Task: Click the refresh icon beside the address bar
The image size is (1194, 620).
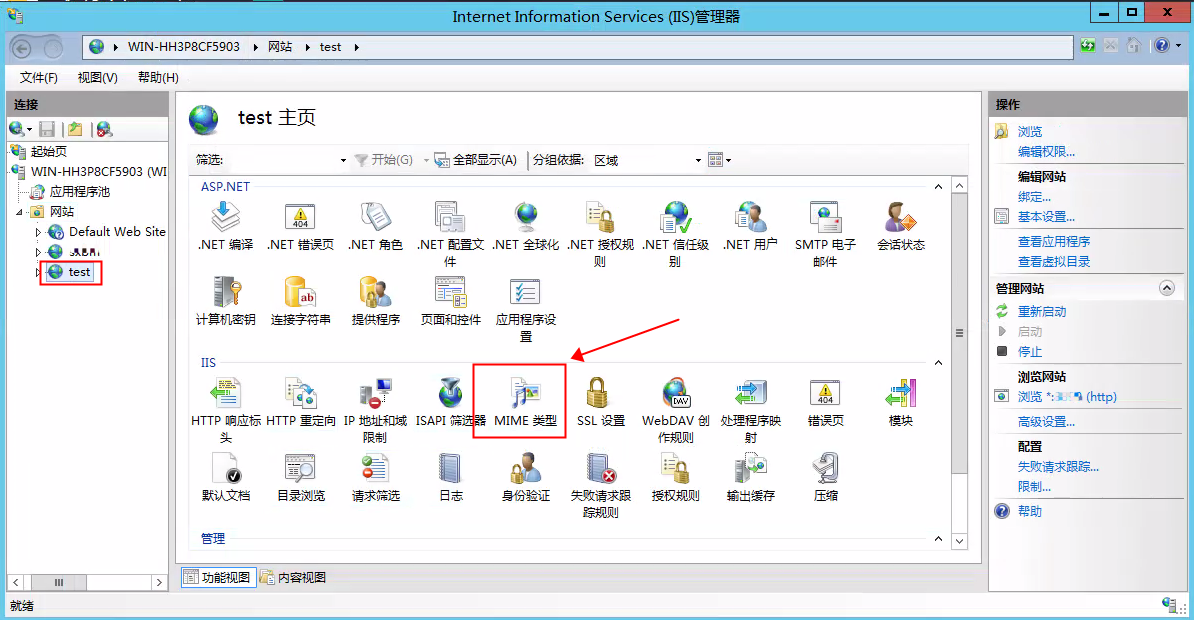Action: [x=1086, y=45]
